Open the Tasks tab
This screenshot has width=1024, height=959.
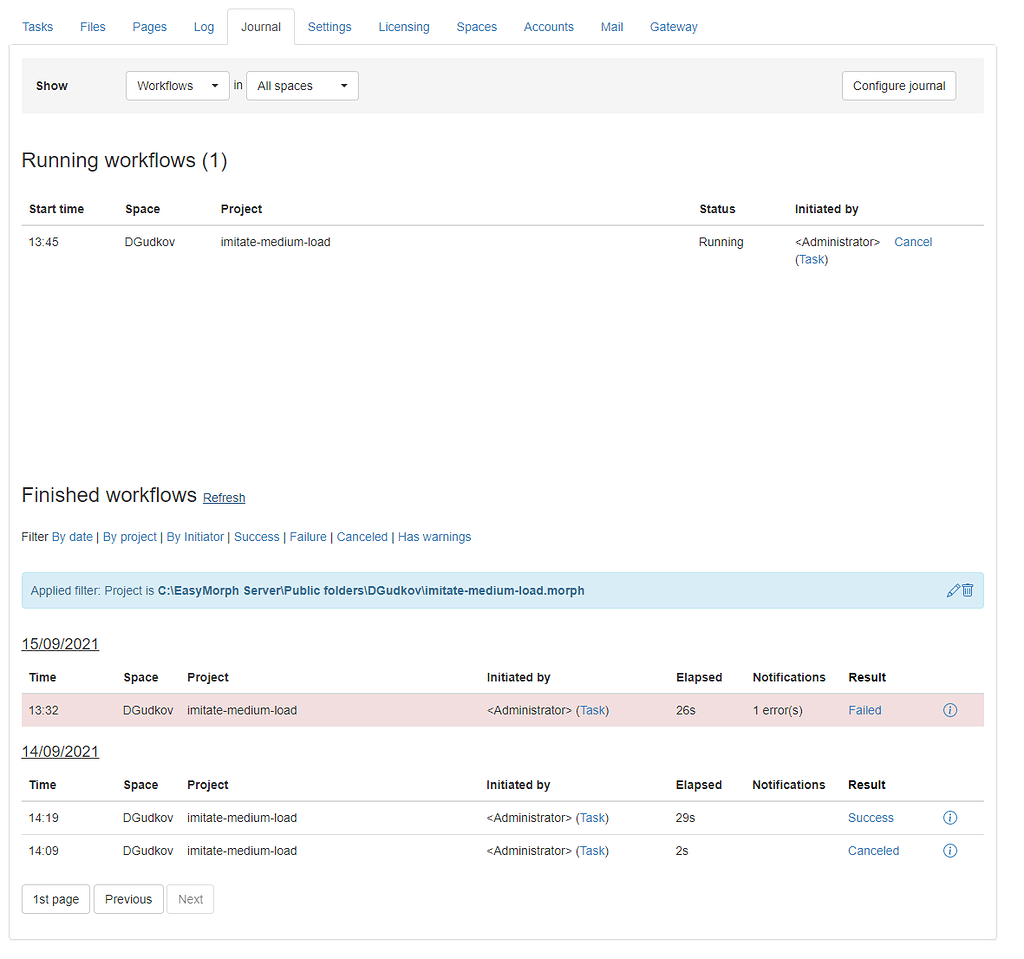[x=37, y=27]
